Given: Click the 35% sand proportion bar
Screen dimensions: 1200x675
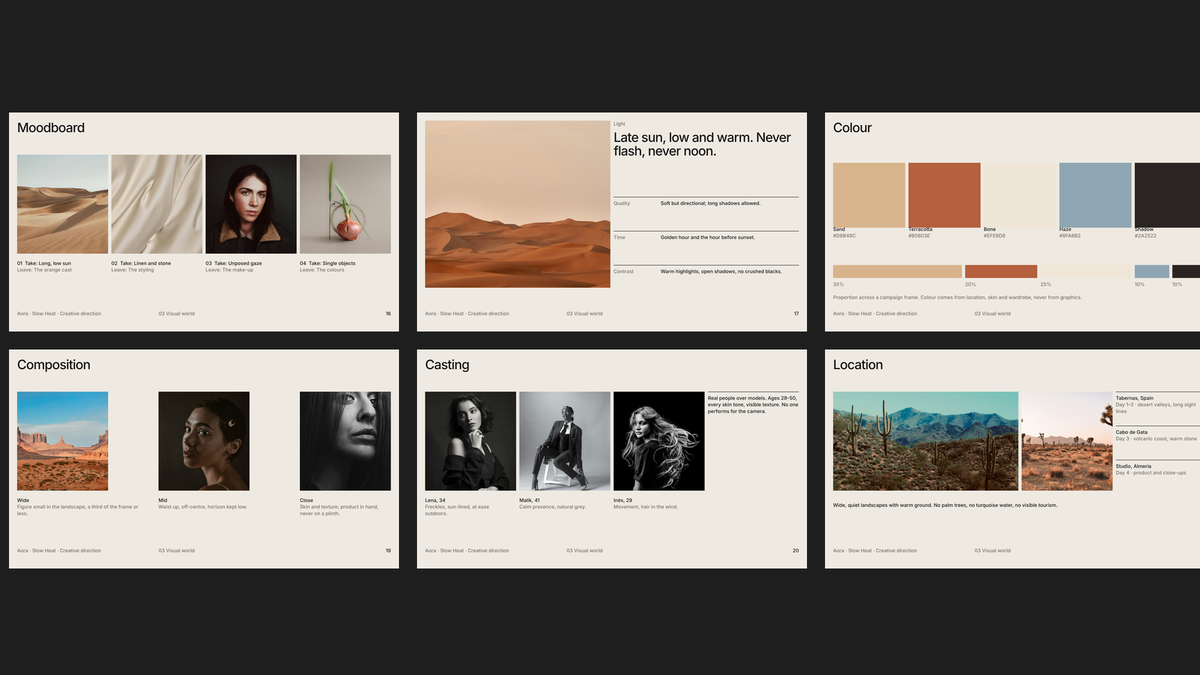Looking at the screenshot, I should click(x=897, y=271).
